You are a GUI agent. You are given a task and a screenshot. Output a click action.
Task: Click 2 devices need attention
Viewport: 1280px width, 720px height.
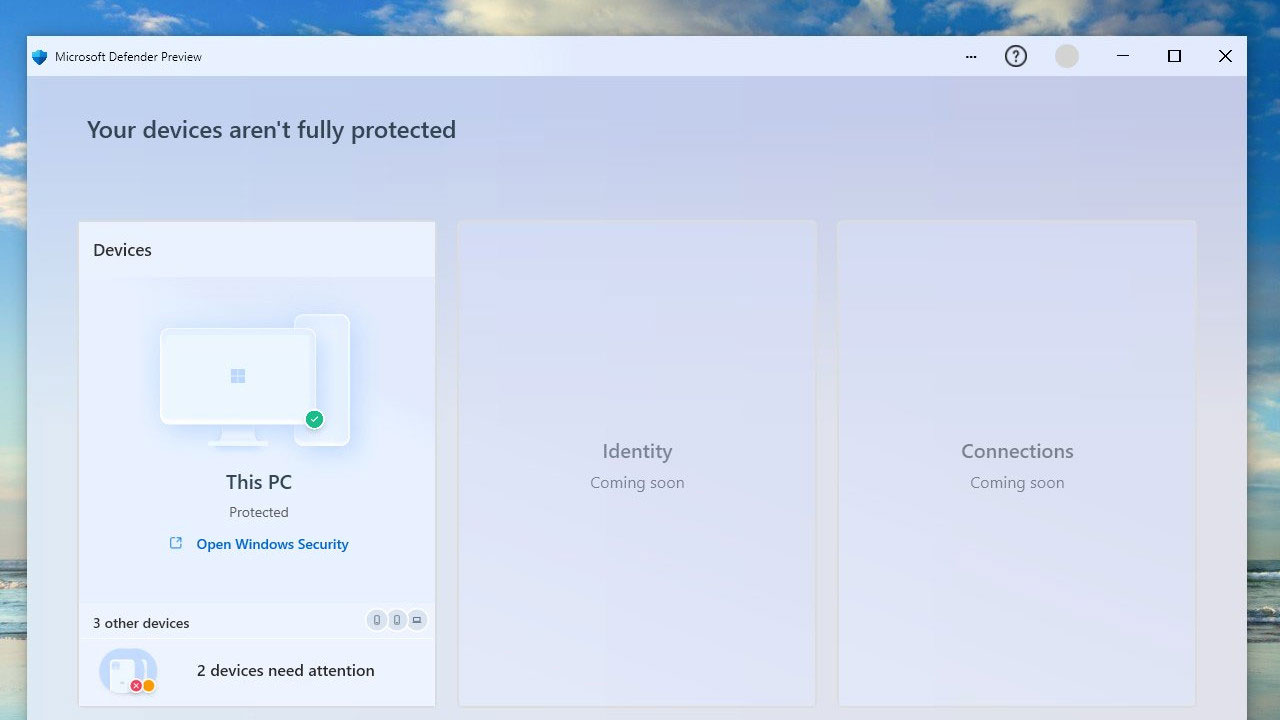pos(285,670)
